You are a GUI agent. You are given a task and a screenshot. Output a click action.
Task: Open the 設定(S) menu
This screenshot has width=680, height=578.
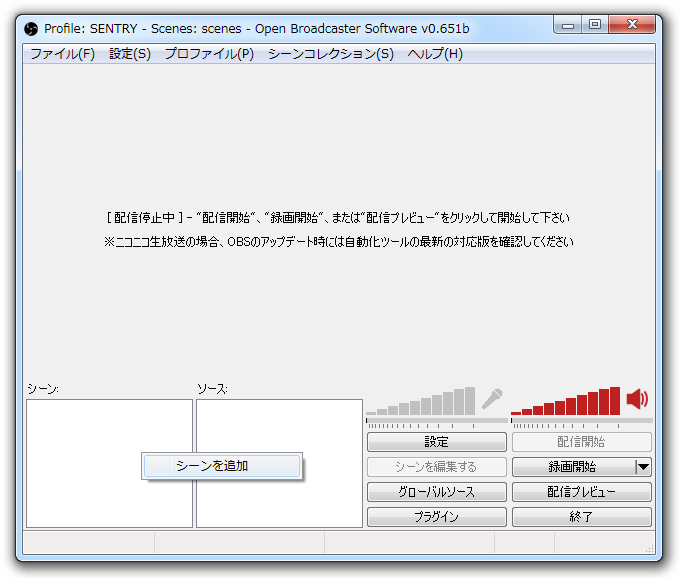[130, 54]
